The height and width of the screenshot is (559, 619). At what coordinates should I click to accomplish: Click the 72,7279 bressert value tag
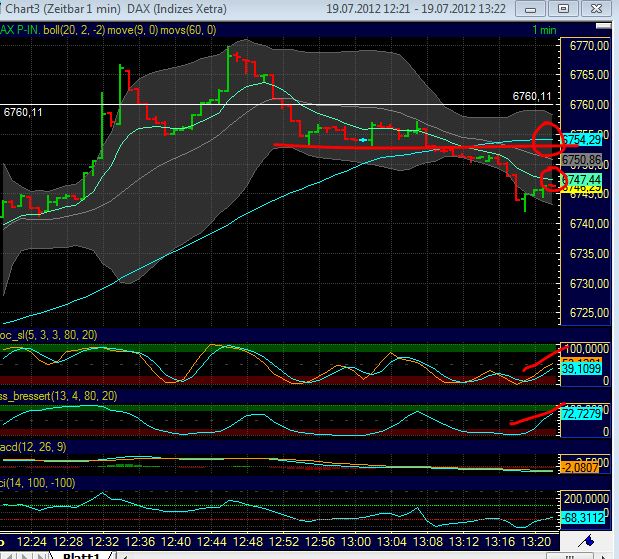[x=581, y=414]
